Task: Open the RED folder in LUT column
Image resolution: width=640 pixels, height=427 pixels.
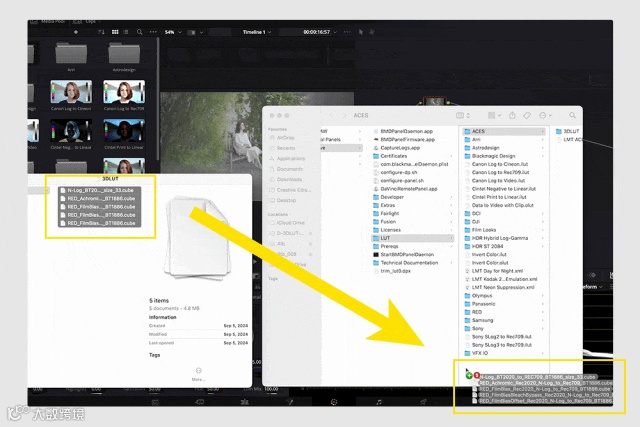Action: point(473,312)
